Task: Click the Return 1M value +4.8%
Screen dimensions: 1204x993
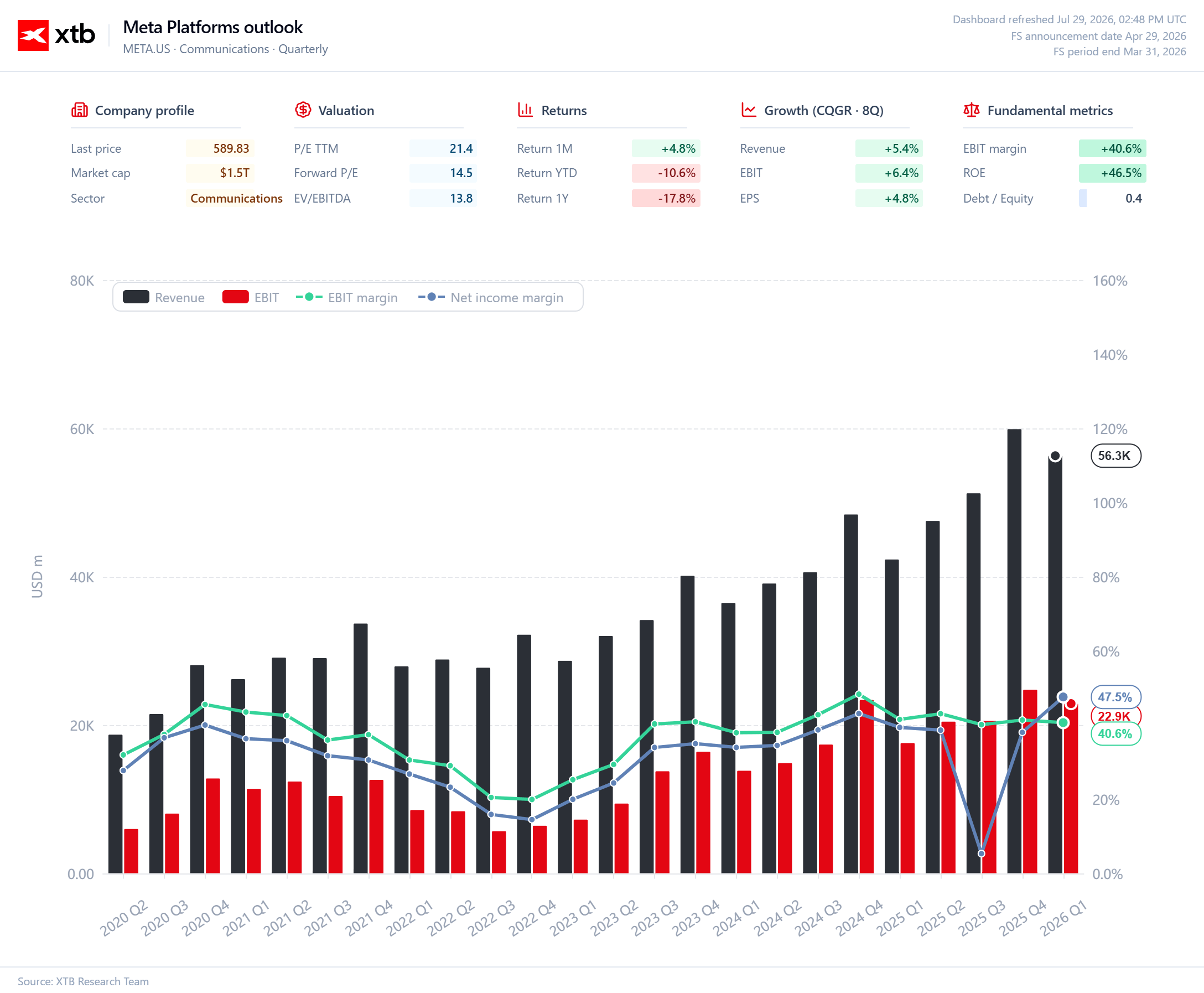Action: coord(678,149)
